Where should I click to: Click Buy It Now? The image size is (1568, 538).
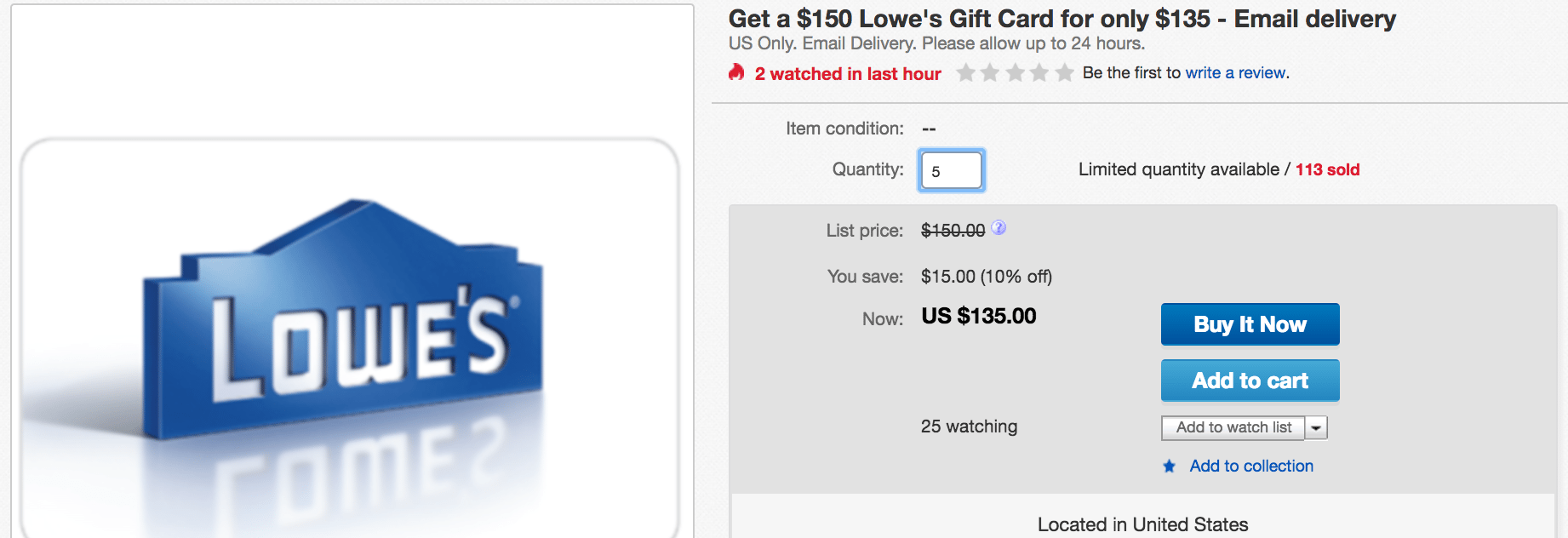point(1250,324)
